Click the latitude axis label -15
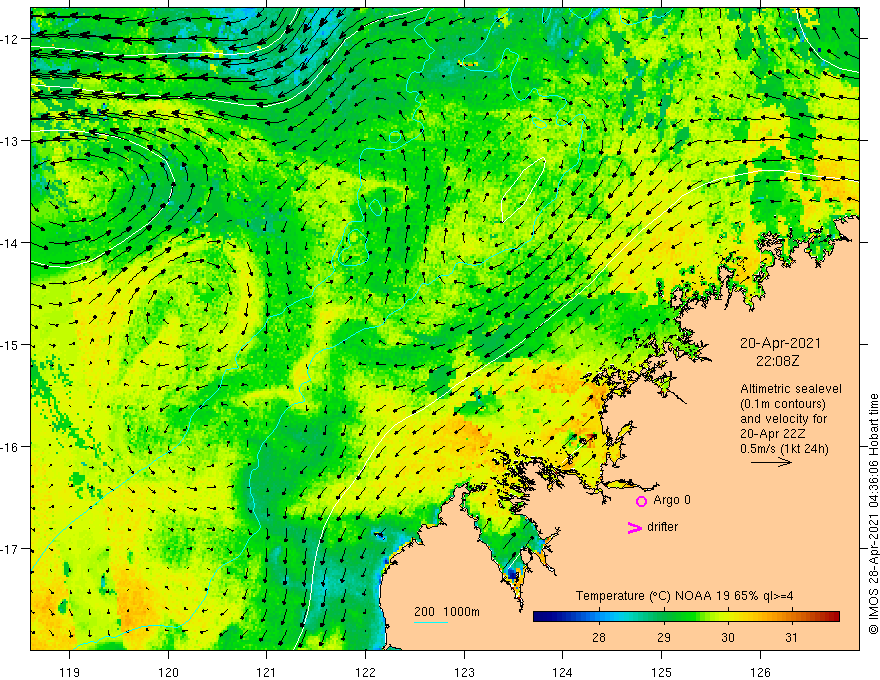This screenshot has height=680, width=880. [x=11, y=344]
